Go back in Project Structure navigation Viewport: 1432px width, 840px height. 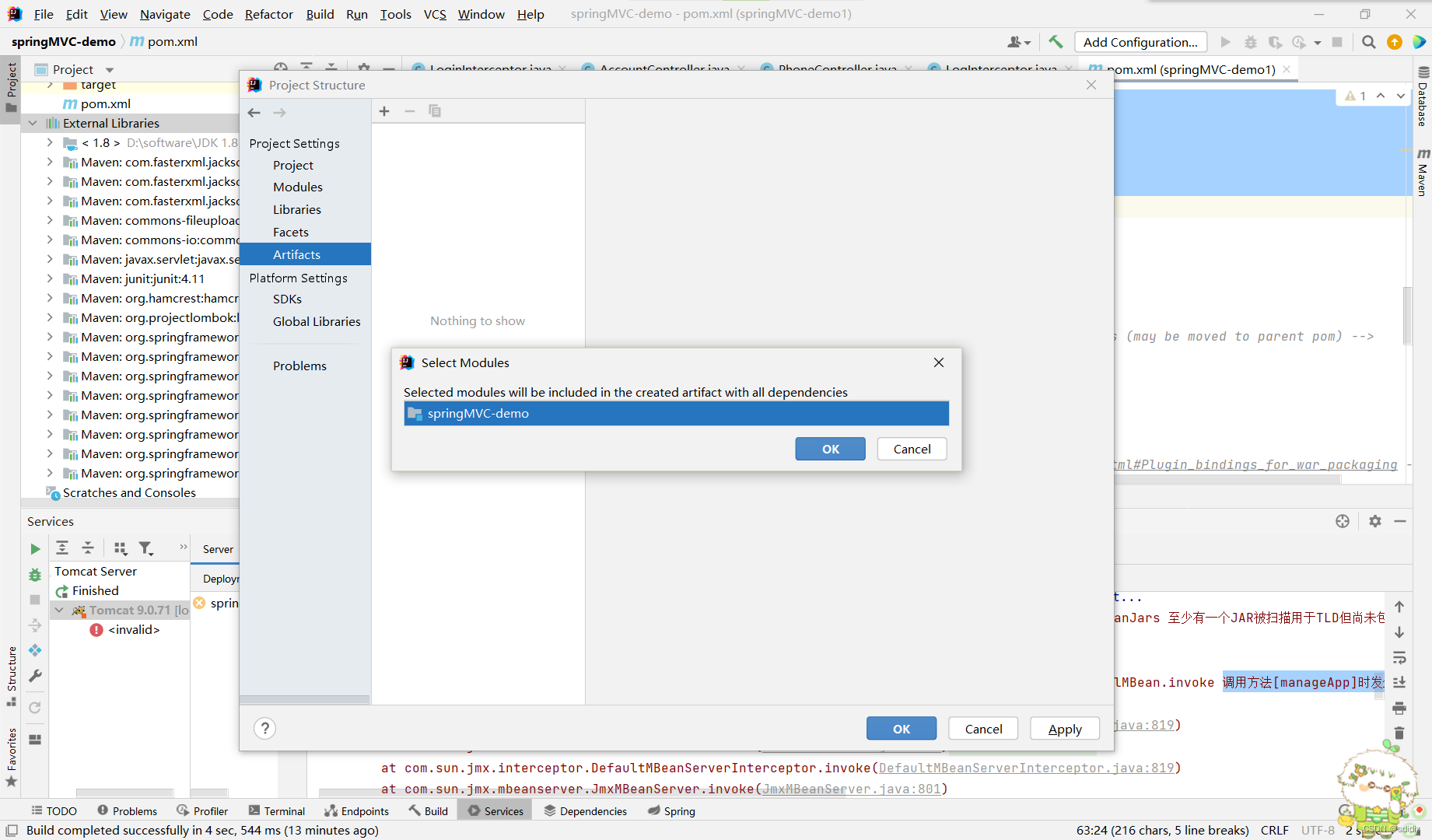[254, 113]
